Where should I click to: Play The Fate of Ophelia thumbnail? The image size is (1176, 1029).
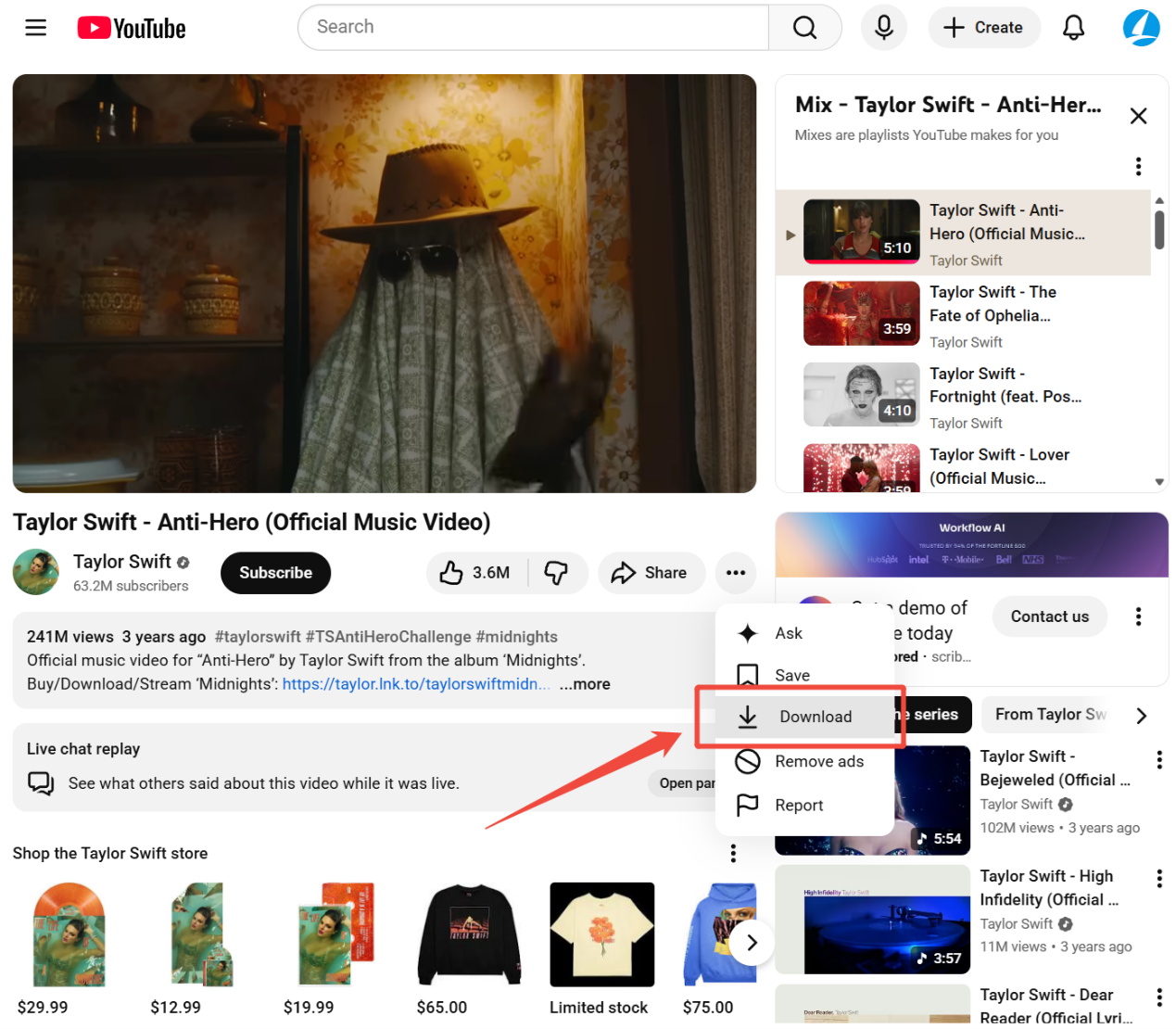(x=862, y=313)
